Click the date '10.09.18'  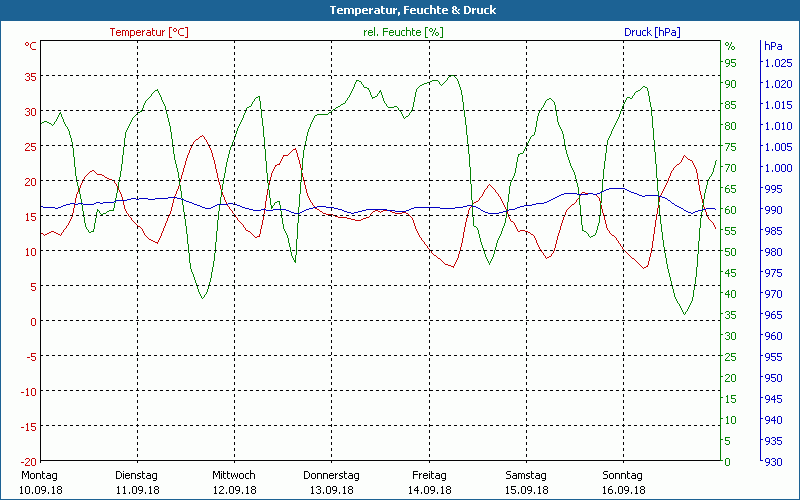click(x=41, y=490)
